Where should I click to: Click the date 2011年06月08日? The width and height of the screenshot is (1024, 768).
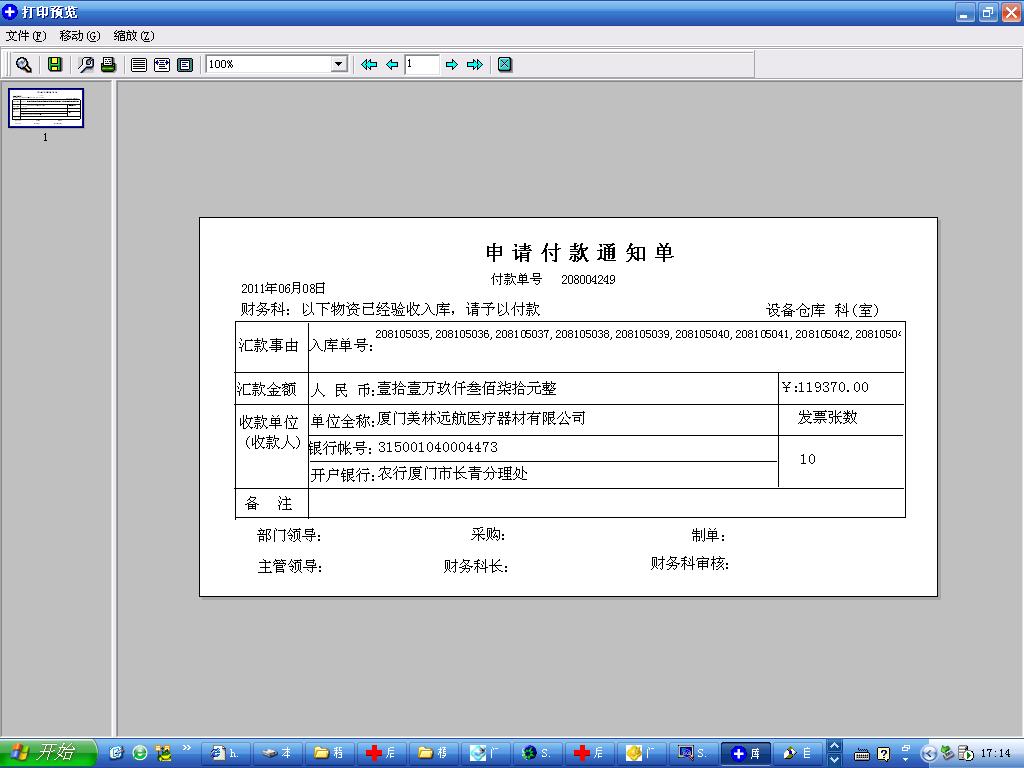point(283,288)
